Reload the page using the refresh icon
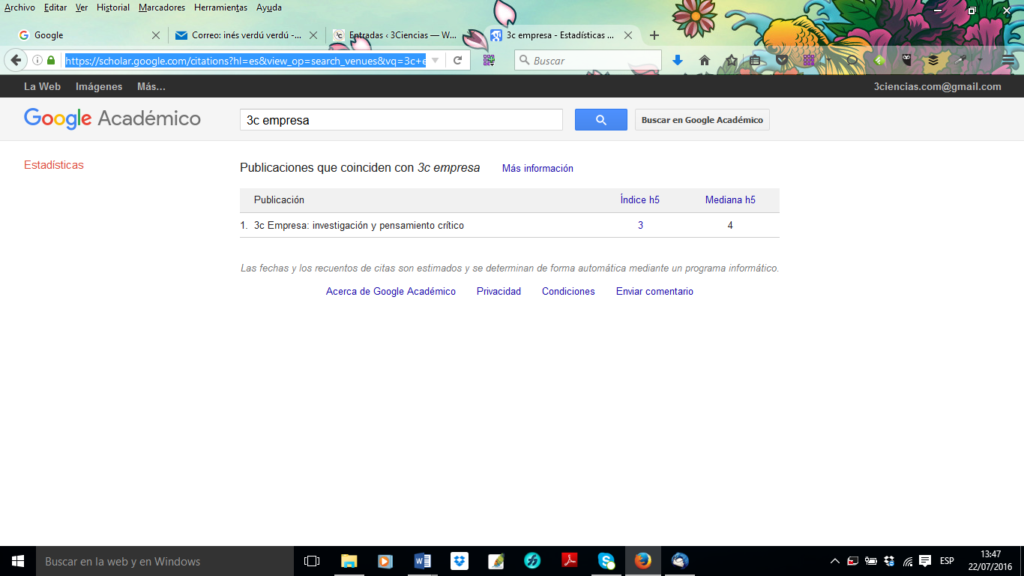Viewport: 1024px width, 576px height. tap(457, 60)
